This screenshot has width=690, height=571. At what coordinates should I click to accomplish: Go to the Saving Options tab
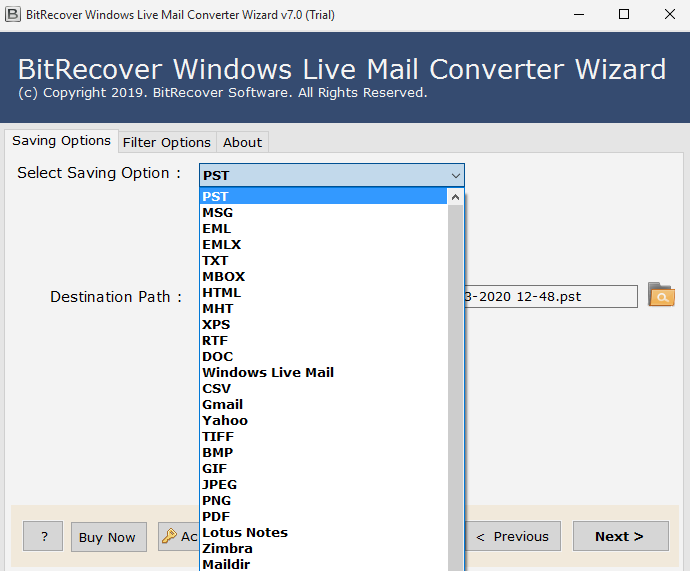point(61,141)
